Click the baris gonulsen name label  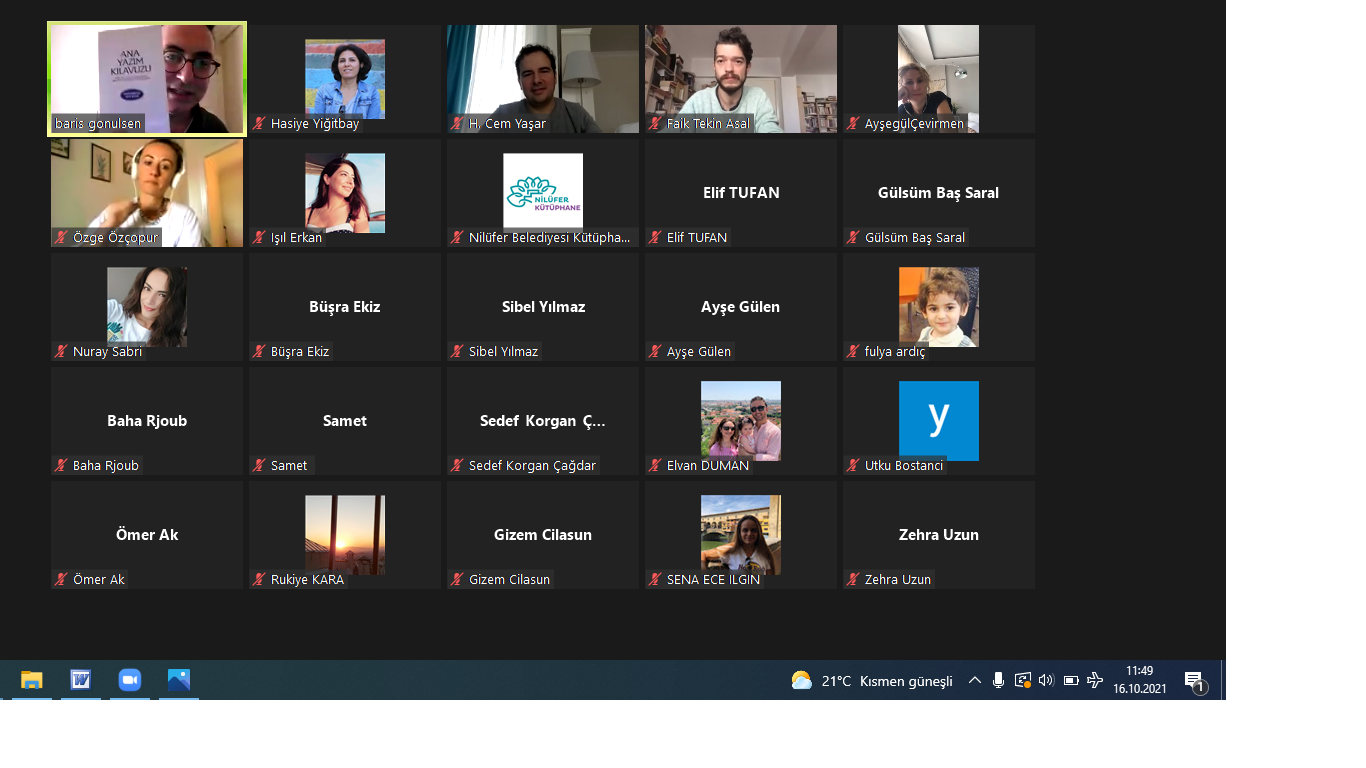[98, 124]
